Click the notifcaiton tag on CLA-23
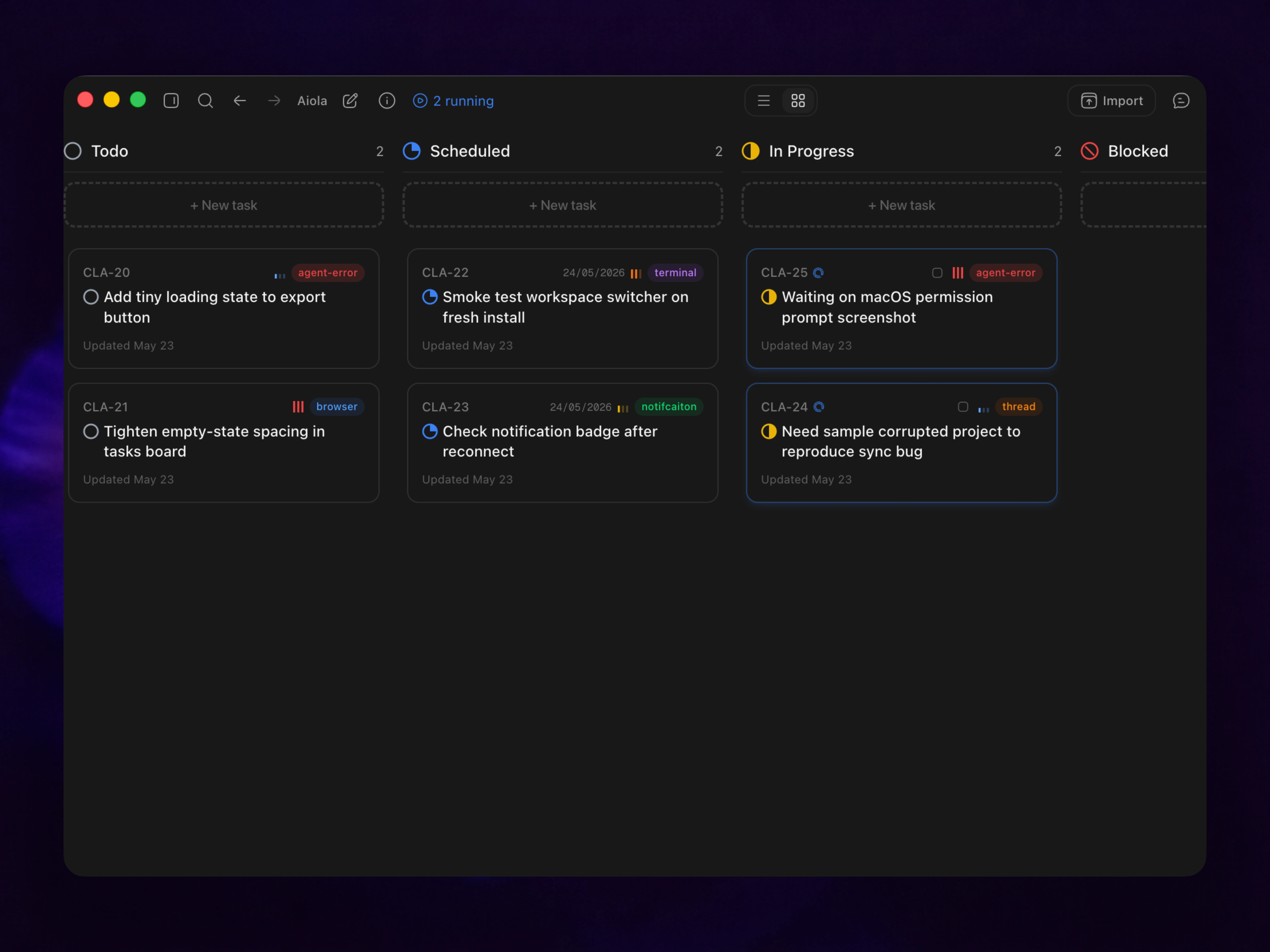Screen dimensions: 1270x952 (669, 406)
